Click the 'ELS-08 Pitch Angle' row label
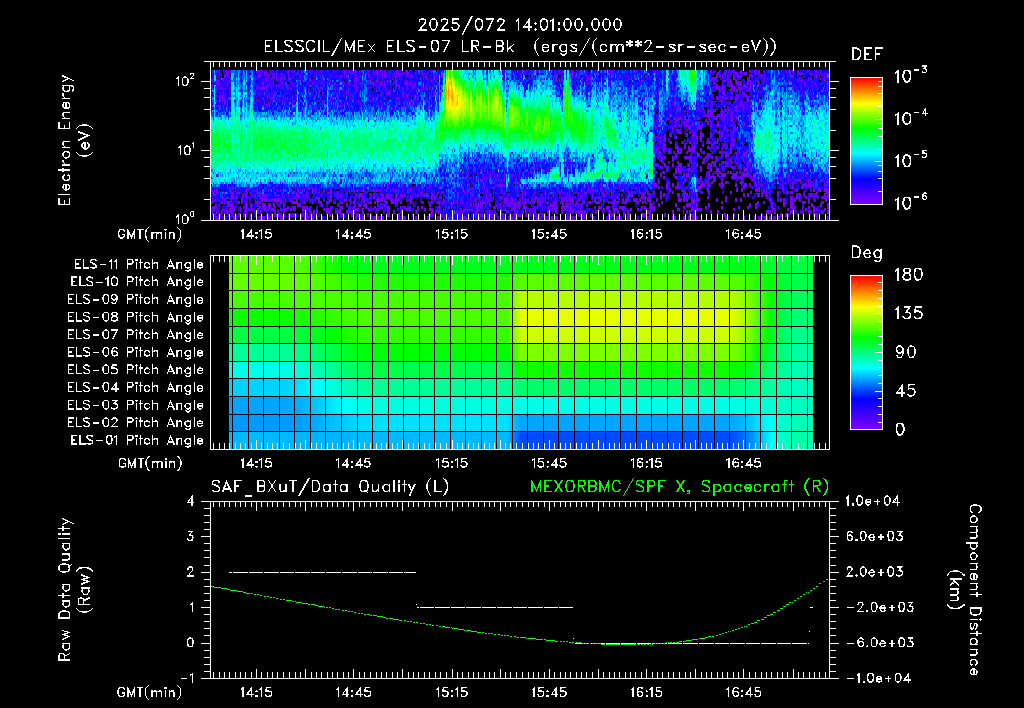The height and width of the screenshot is (708, 1024). coord(136,317)
